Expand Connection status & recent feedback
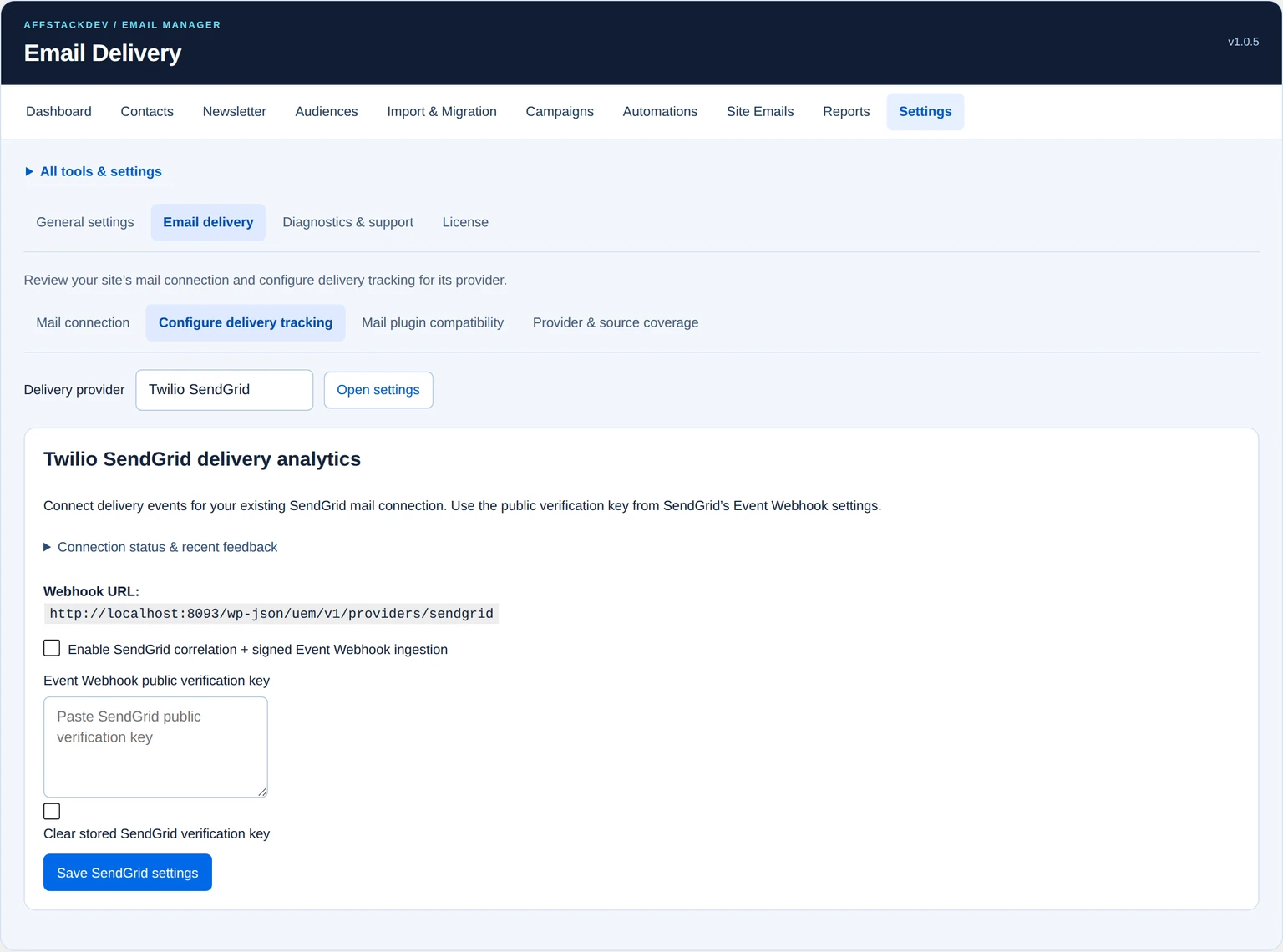1283x952 pixels. 160,547
